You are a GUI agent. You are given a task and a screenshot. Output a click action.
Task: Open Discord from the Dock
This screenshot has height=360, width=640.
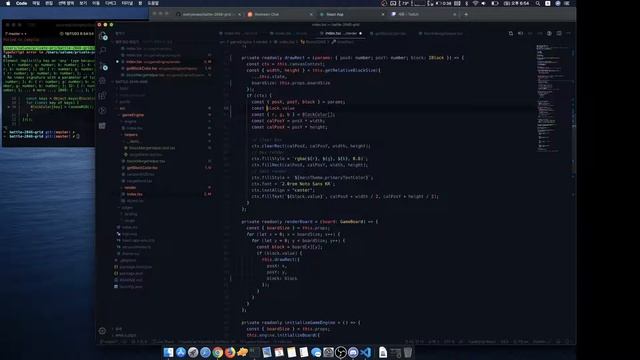click(x=353, y=352)
